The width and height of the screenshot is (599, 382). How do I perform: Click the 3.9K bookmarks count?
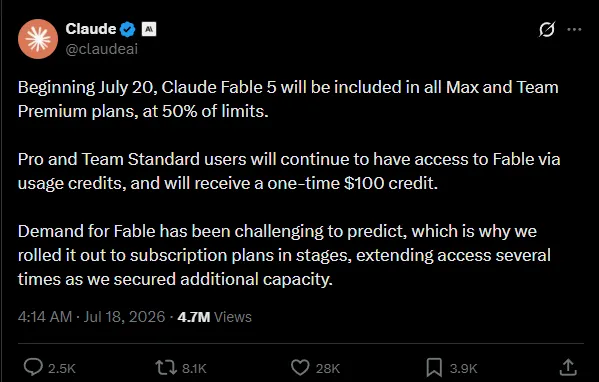463,369
